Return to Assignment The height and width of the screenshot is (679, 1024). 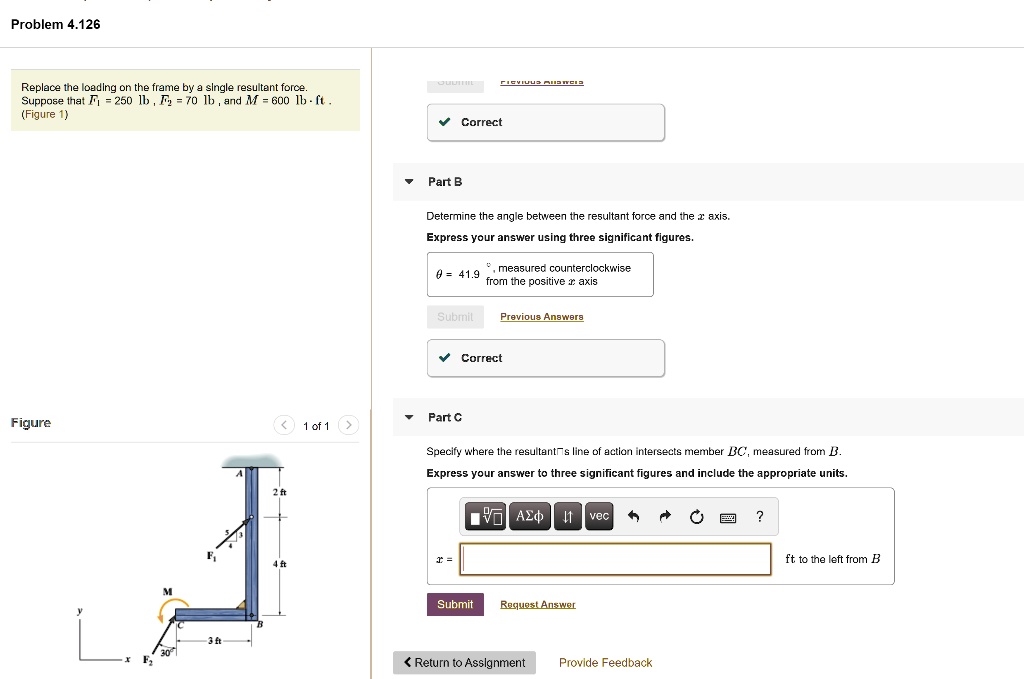coord(464,662)
